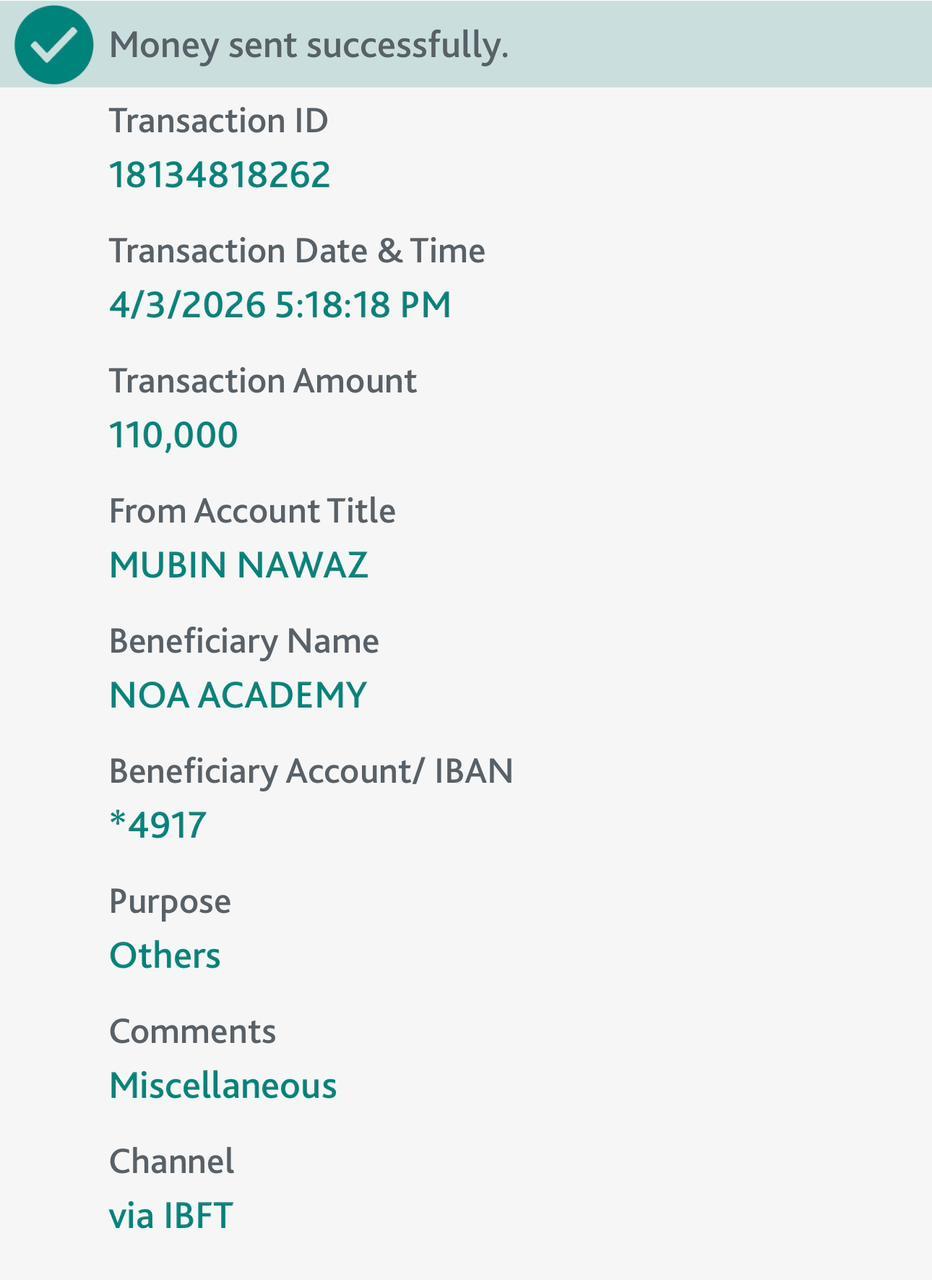This screenshot has height=1280, width=932.
Task: Select the Channel label
Action: tap(171, 1161)
